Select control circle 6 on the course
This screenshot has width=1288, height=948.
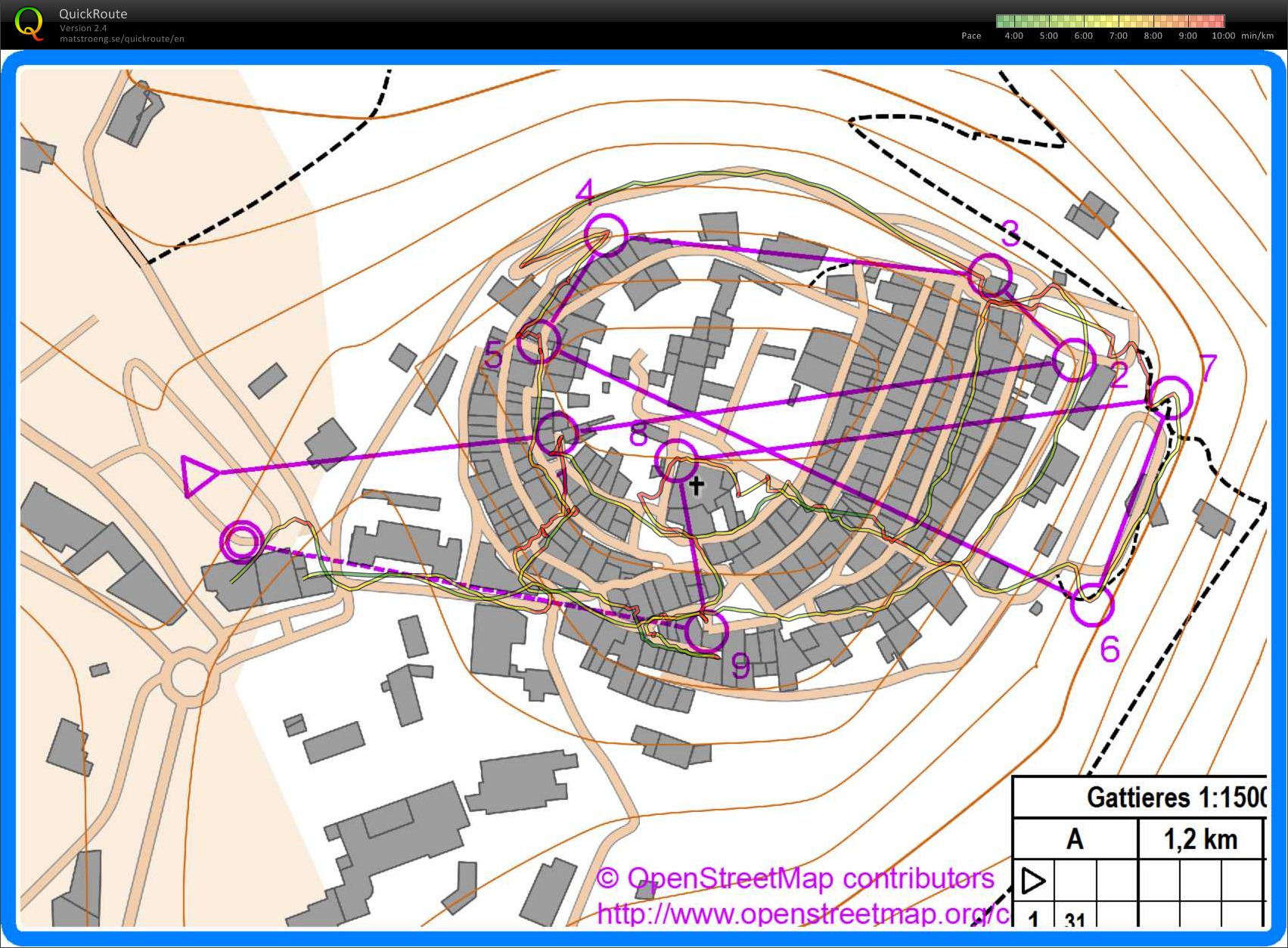(x=1093, y=604)
